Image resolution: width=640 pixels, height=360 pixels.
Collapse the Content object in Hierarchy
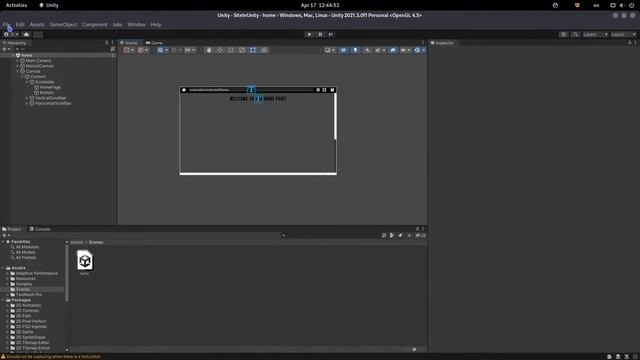point(22,77)
